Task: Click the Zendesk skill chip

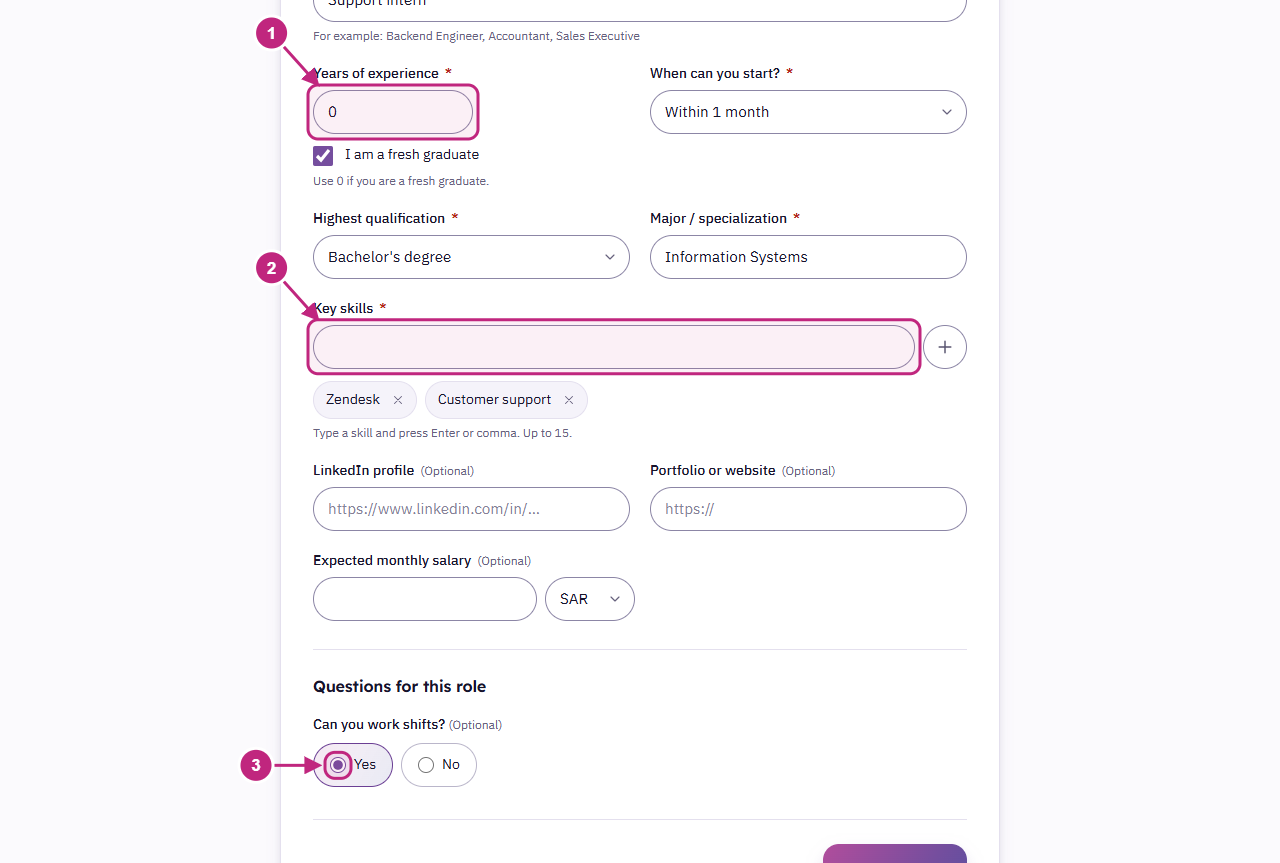Action: 365,400
